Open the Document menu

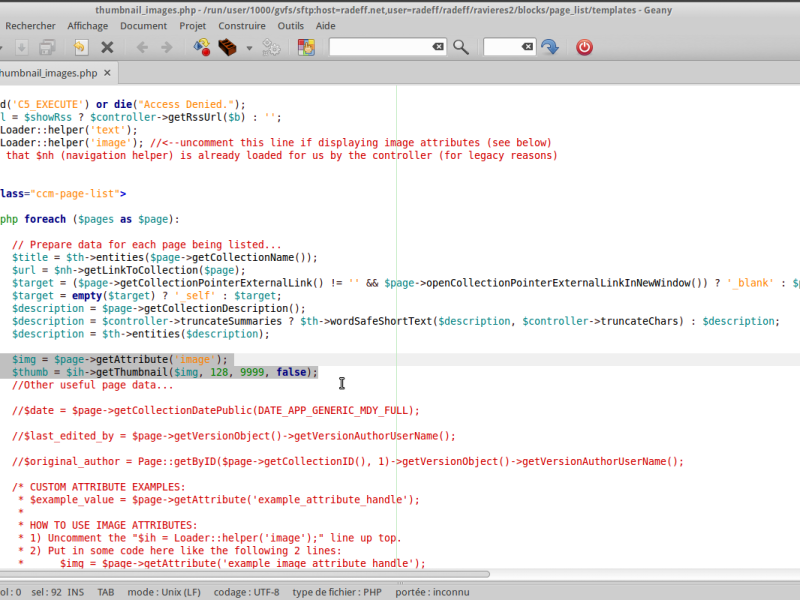pos(143,26)
